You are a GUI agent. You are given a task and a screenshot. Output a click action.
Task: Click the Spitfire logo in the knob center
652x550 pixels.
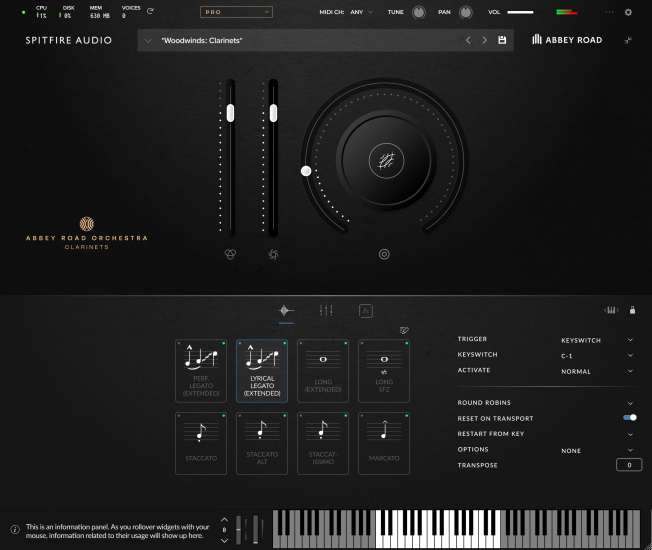[386, 161]
